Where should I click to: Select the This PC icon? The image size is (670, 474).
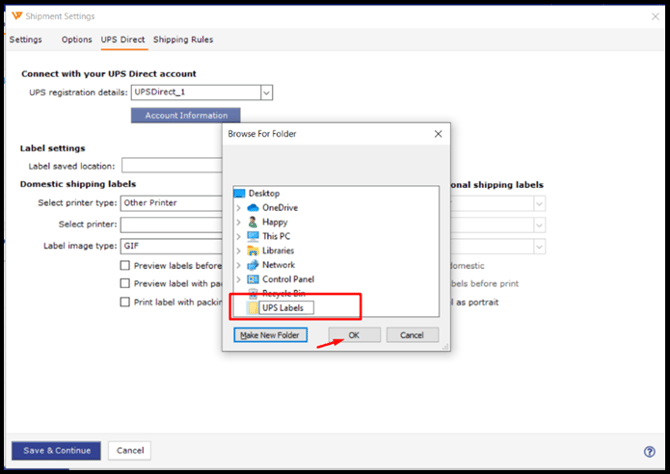pos(253,236)
